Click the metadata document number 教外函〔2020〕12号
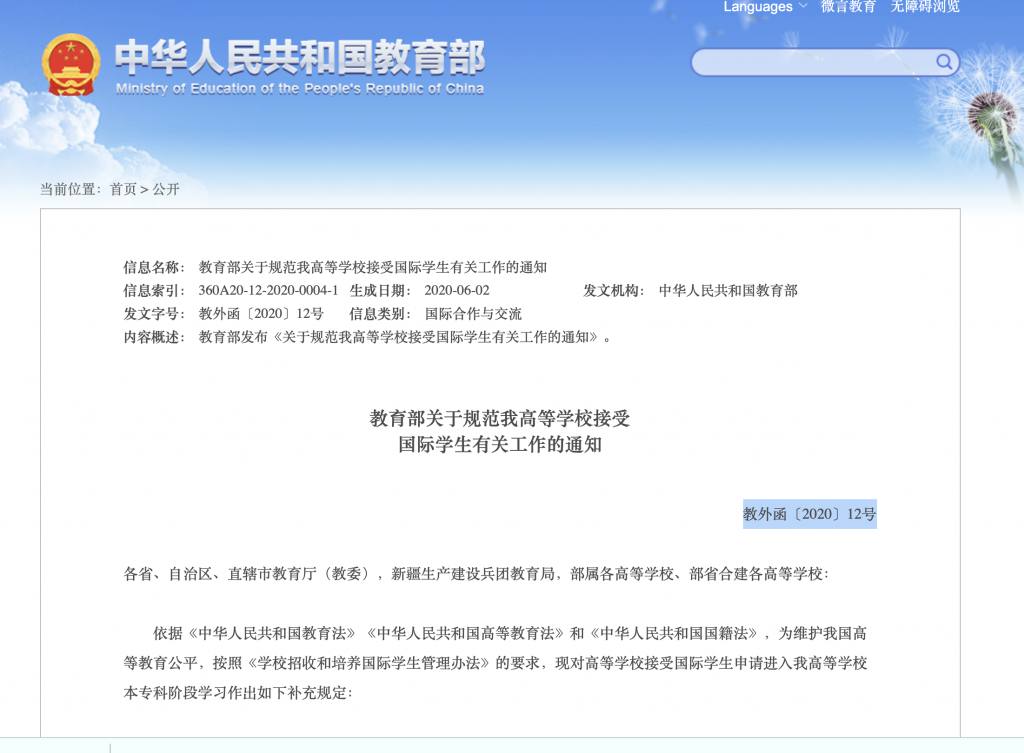 coord(261,314)
